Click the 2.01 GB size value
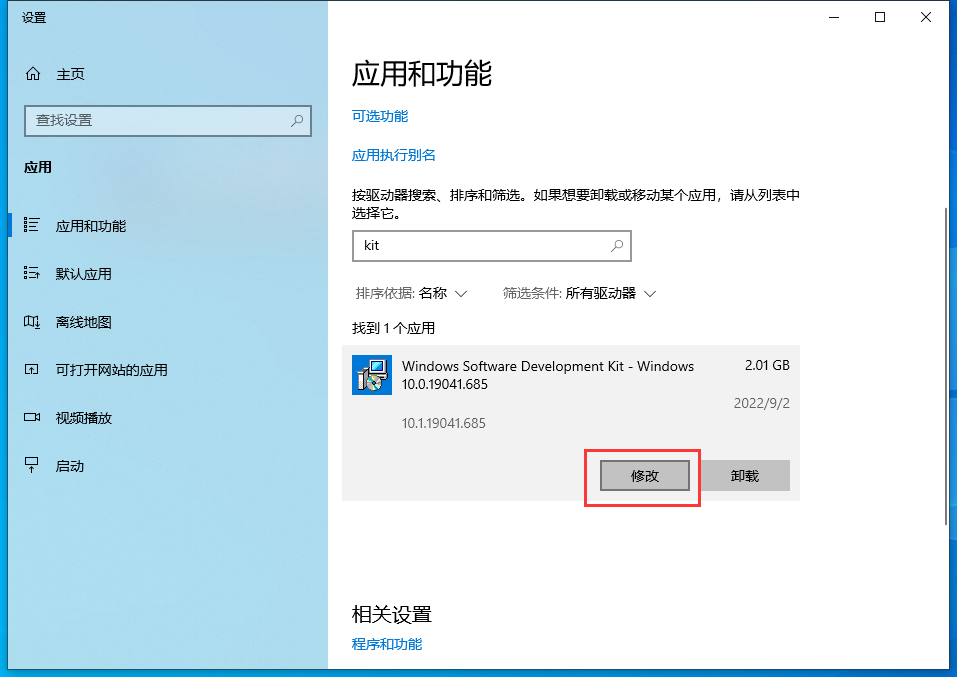Viewport: 957px width, 677px height. coord(767,366)
